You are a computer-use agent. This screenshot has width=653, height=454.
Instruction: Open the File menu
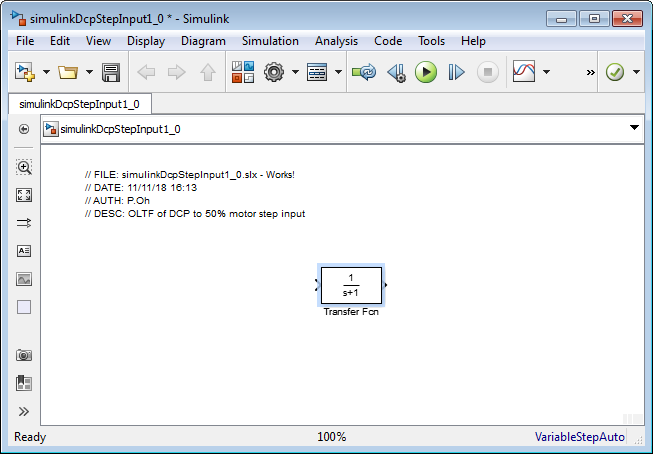click(x=25, y=41)
